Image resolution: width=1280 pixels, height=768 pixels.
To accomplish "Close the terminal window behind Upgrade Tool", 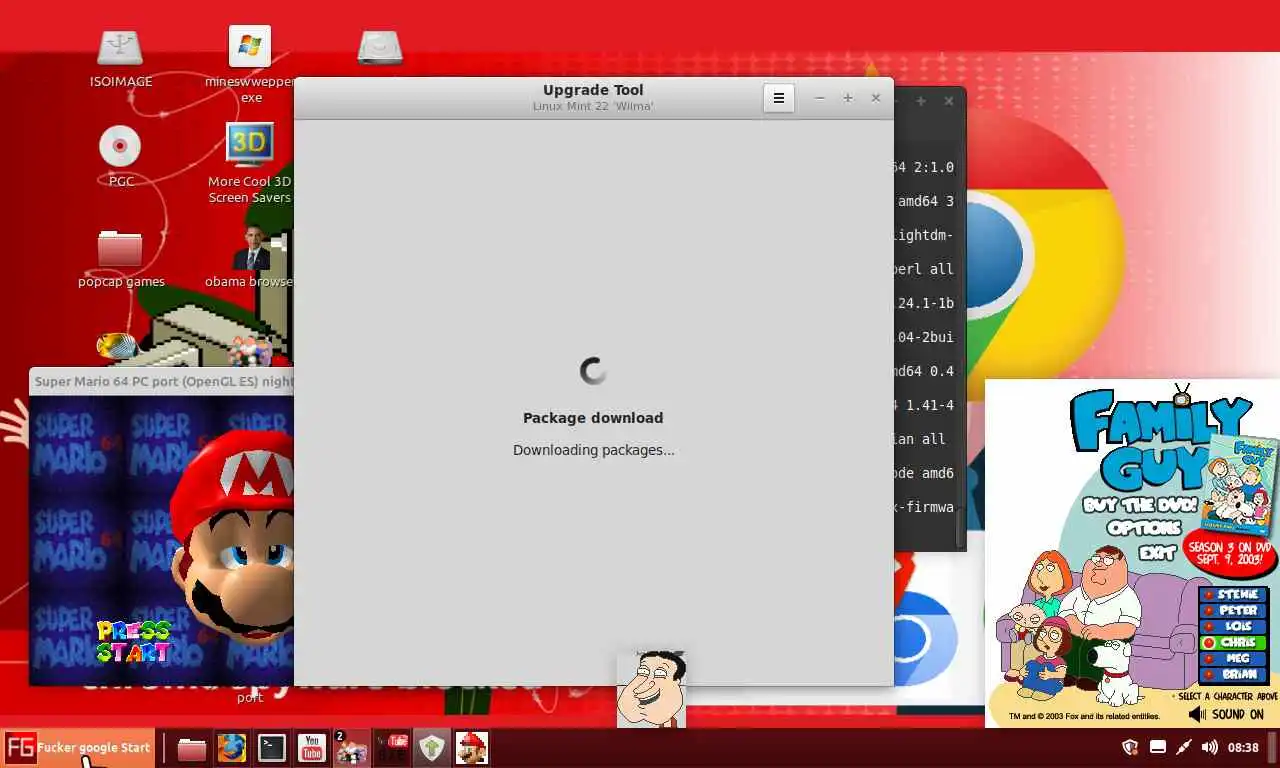I will coord(949,101).
